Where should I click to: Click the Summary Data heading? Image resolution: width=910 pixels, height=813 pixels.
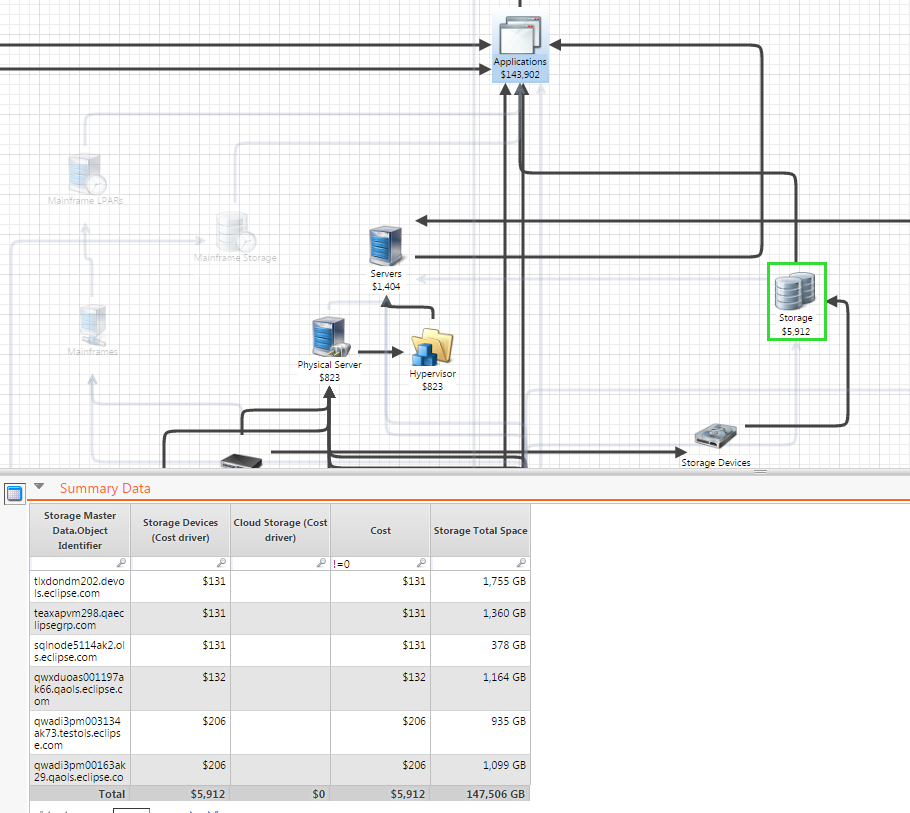click(105, 489)
